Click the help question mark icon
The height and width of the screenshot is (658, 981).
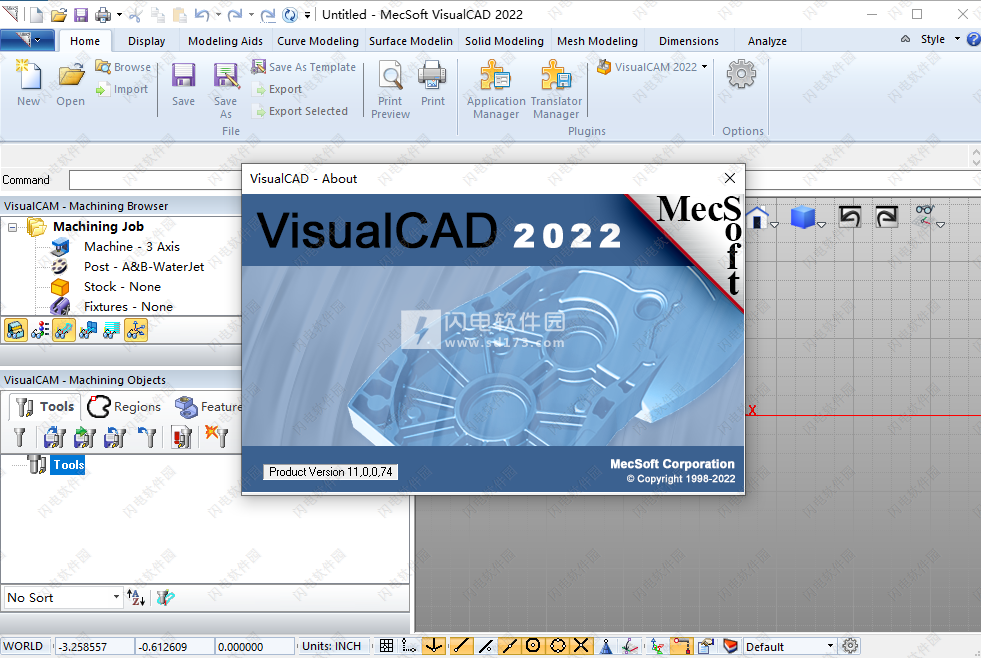point(973,39)
